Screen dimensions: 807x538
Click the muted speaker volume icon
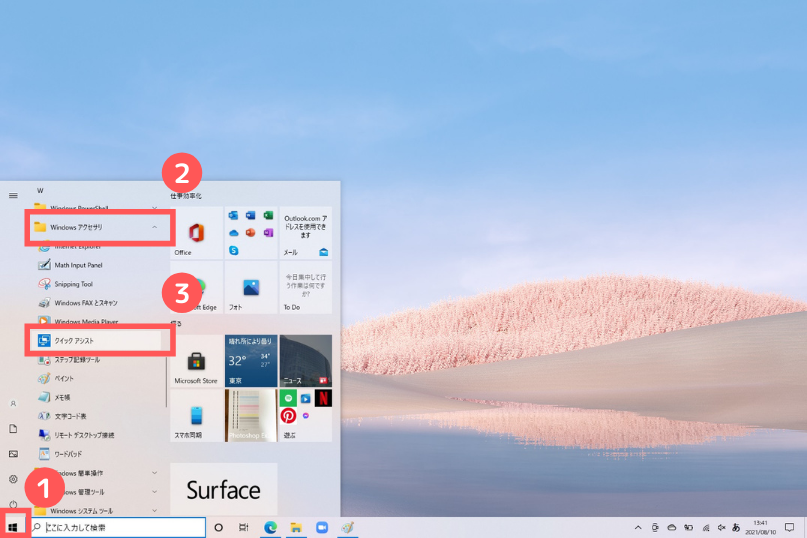coord(722,528)
